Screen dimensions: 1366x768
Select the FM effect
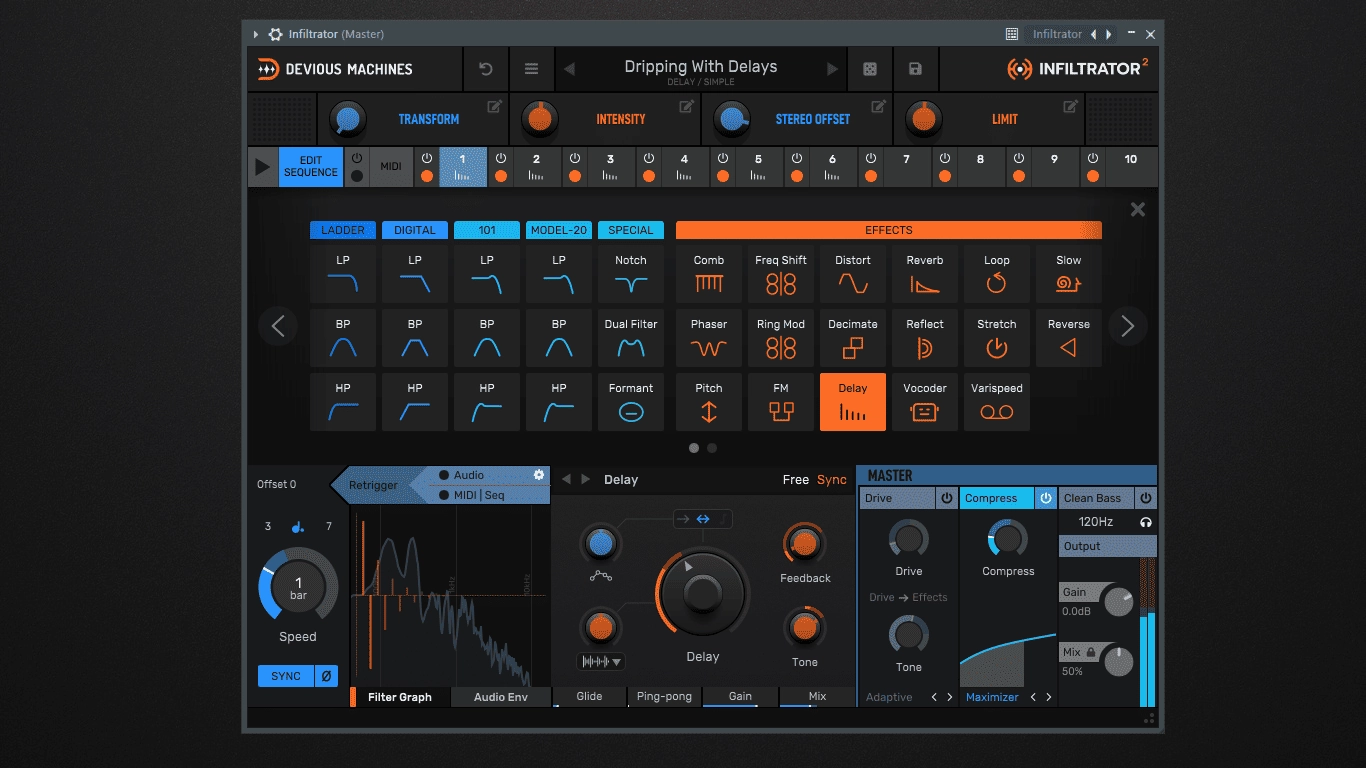tap(781, 402)
